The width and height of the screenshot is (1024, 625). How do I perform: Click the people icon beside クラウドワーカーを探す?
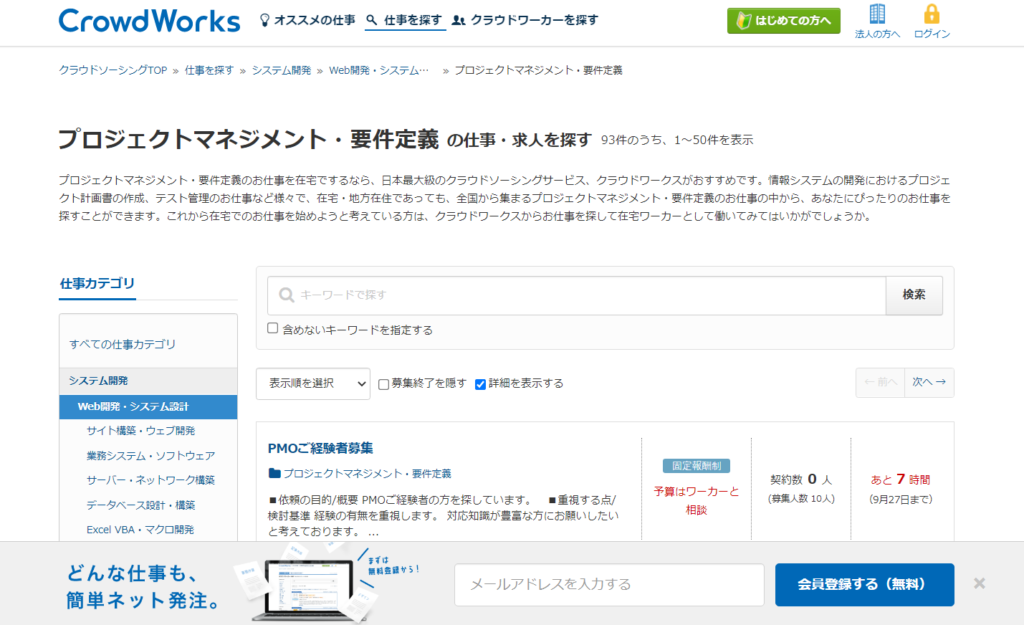459,20
